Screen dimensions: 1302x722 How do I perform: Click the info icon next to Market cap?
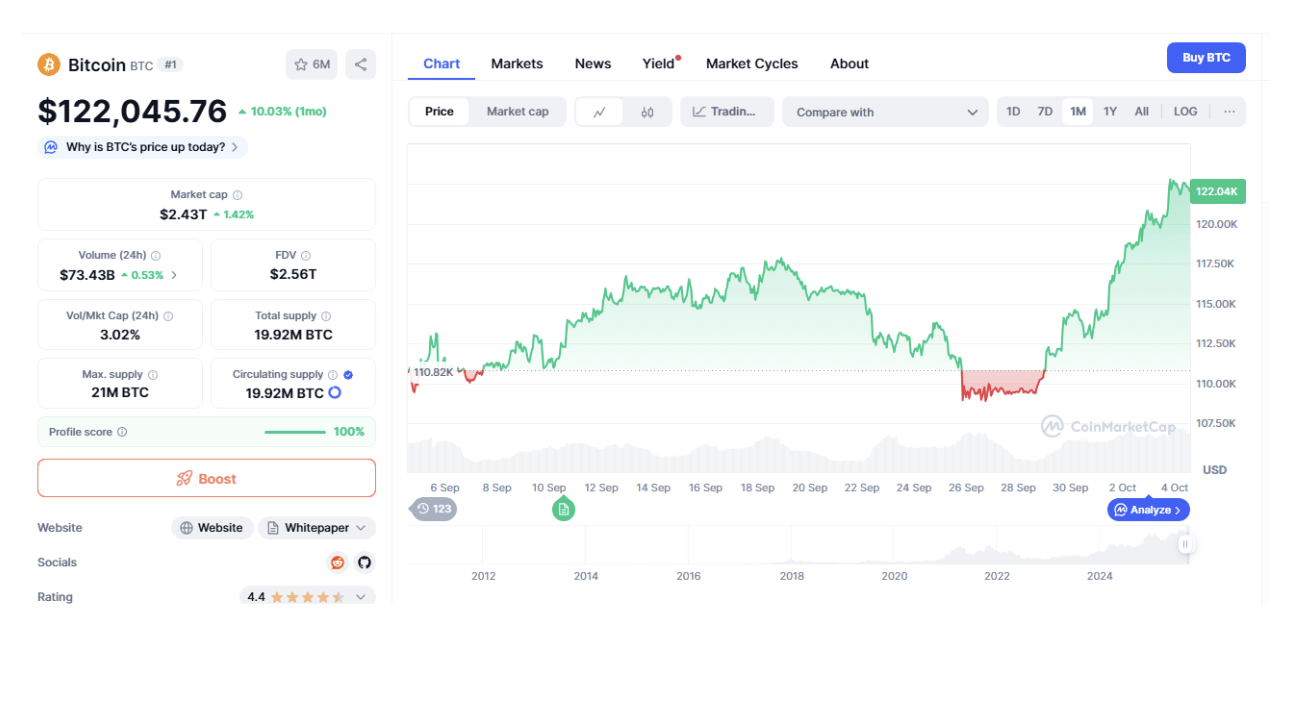pyautogui.click(x=237, y=195)
